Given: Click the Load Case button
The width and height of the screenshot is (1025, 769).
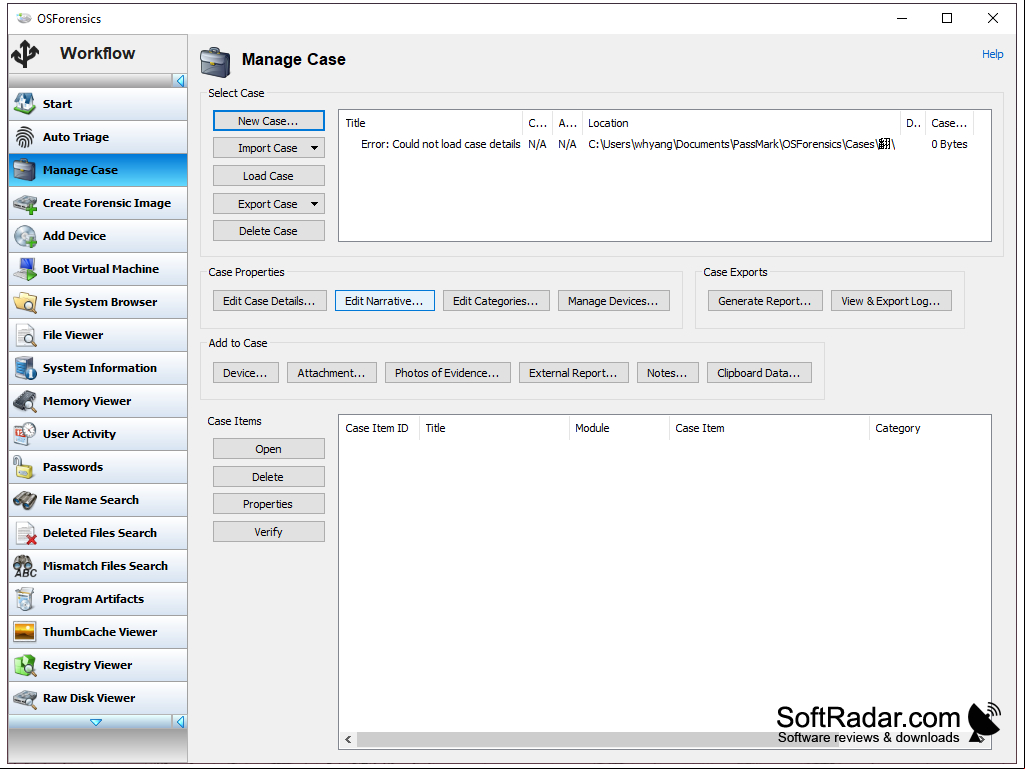Looking at the screenshot, I should [268, 176].
